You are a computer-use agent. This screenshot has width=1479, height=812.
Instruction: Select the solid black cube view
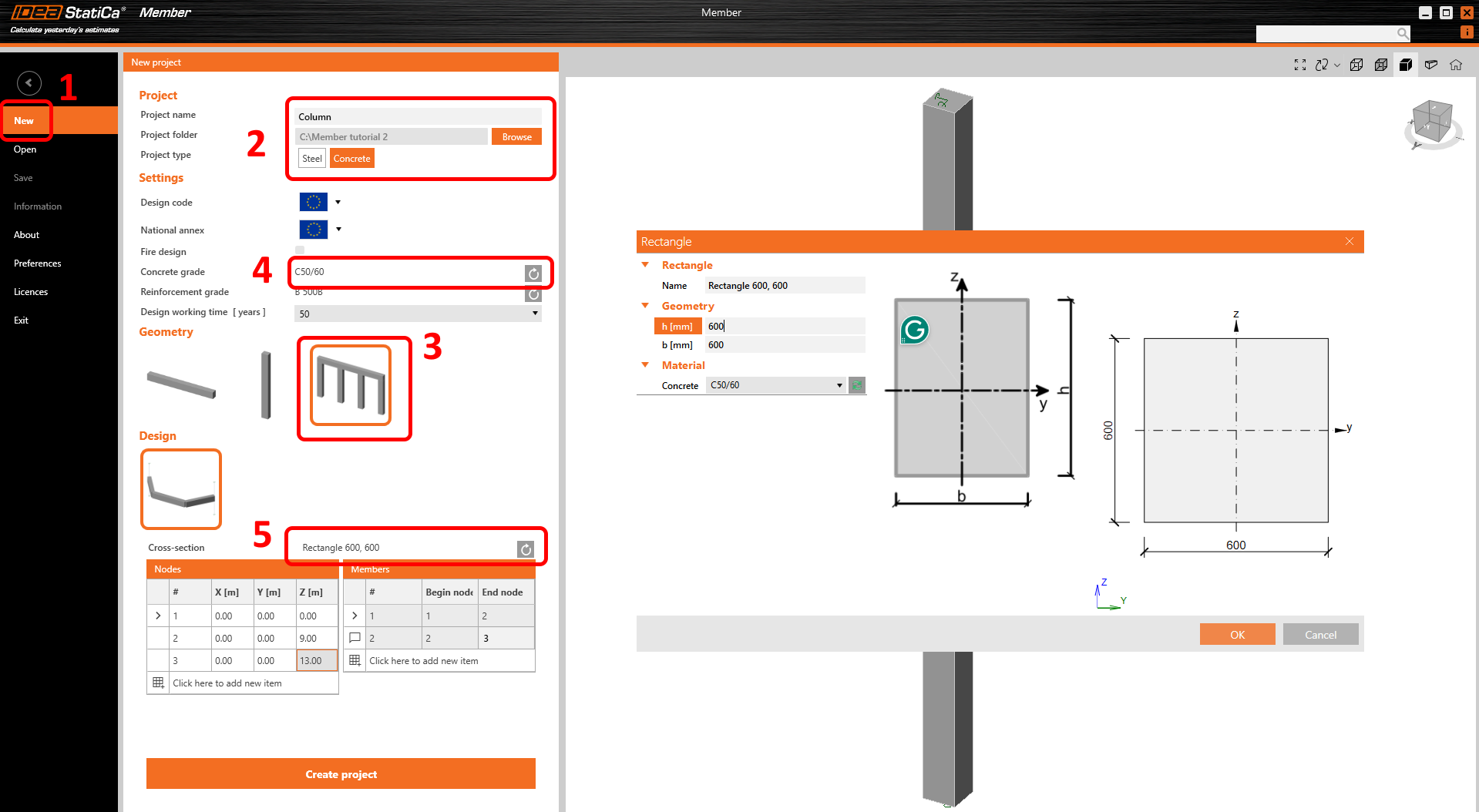[x=1406, y=65]
